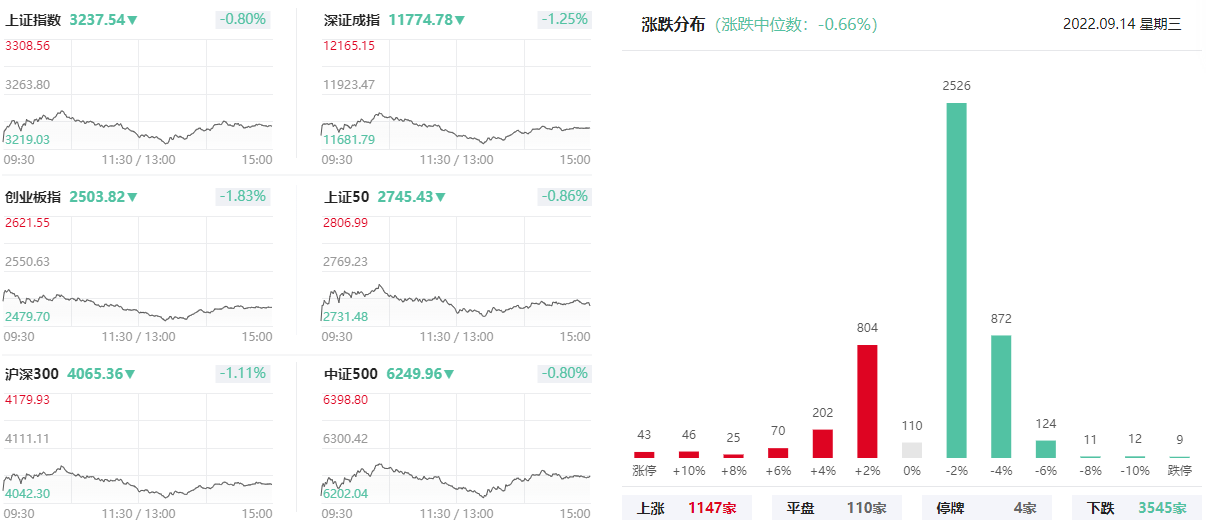Click the down arrow next to 沪深300 4065.36

coord(130,375)
